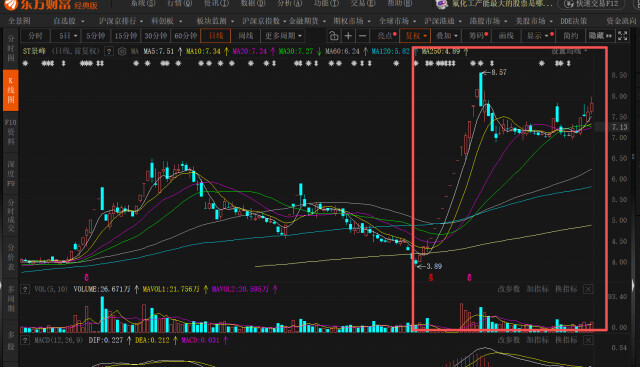Expand the 更多周期 period dropdown

[283, 36]
